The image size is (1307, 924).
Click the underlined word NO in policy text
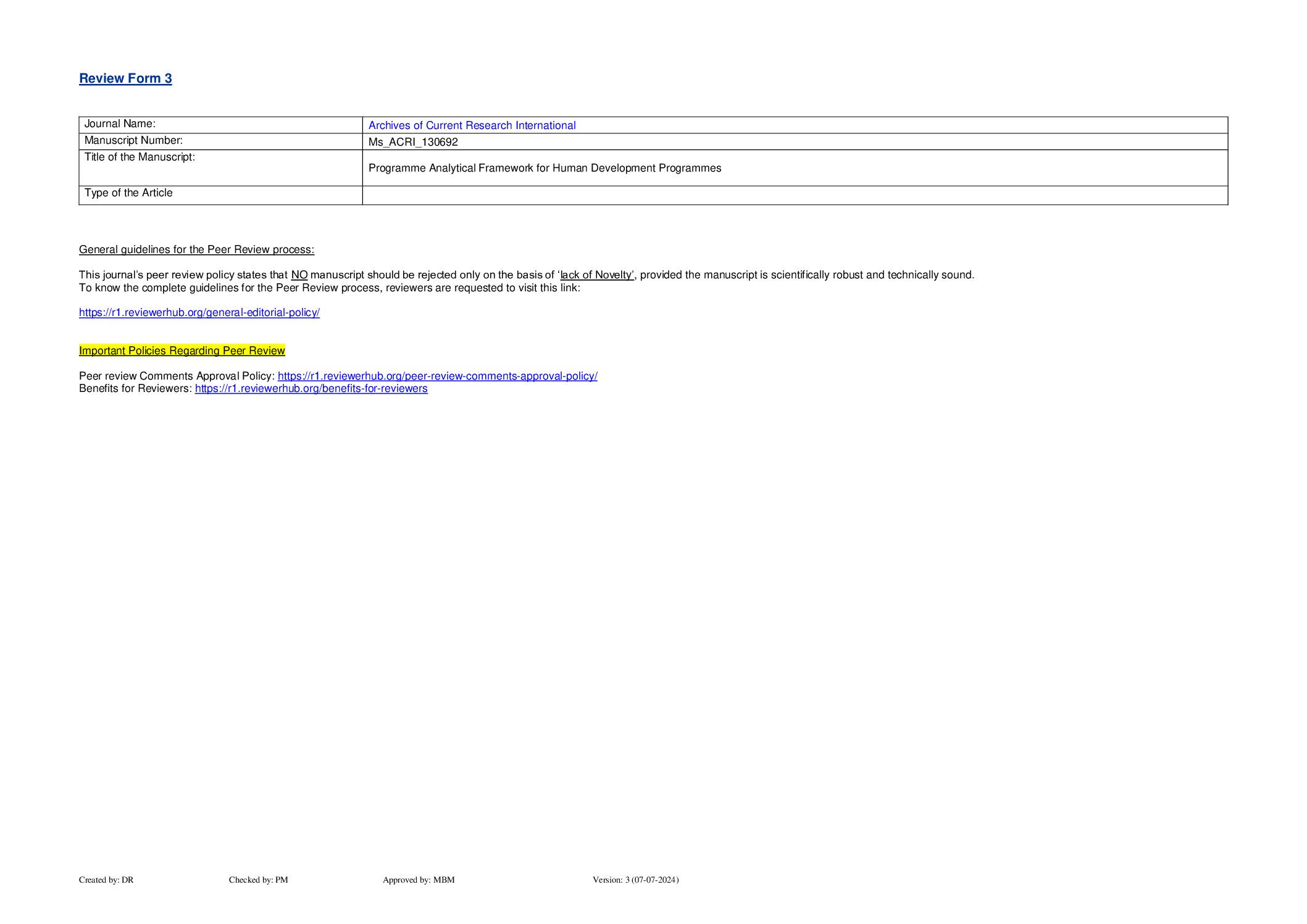[x=299, y=275]
